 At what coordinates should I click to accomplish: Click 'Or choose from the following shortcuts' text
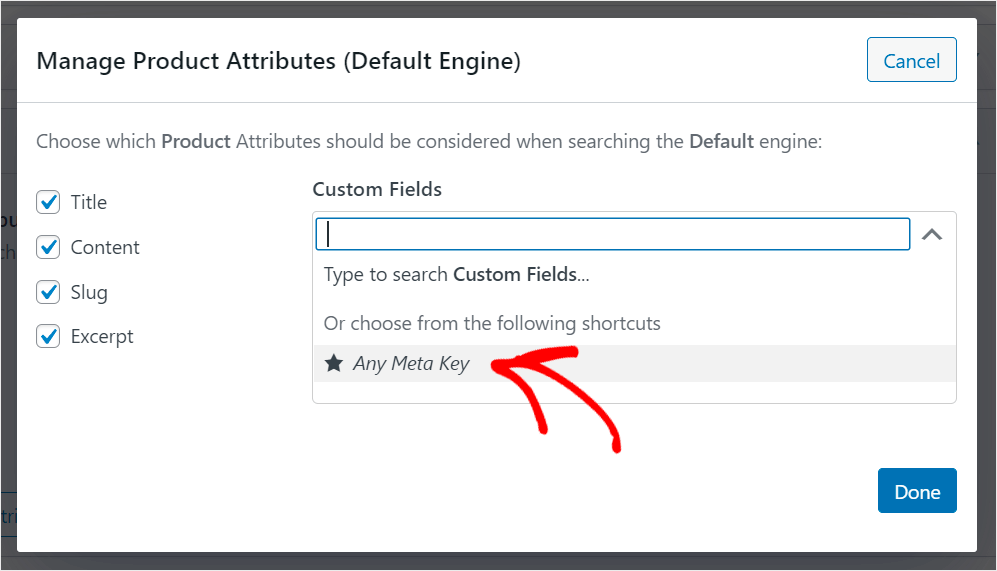[x=492, y=324]
